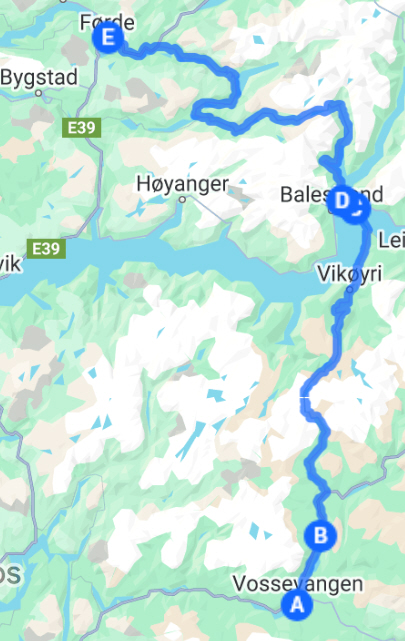
Task: Click the Høyanger town dot
Action: [x=183, y=199]
